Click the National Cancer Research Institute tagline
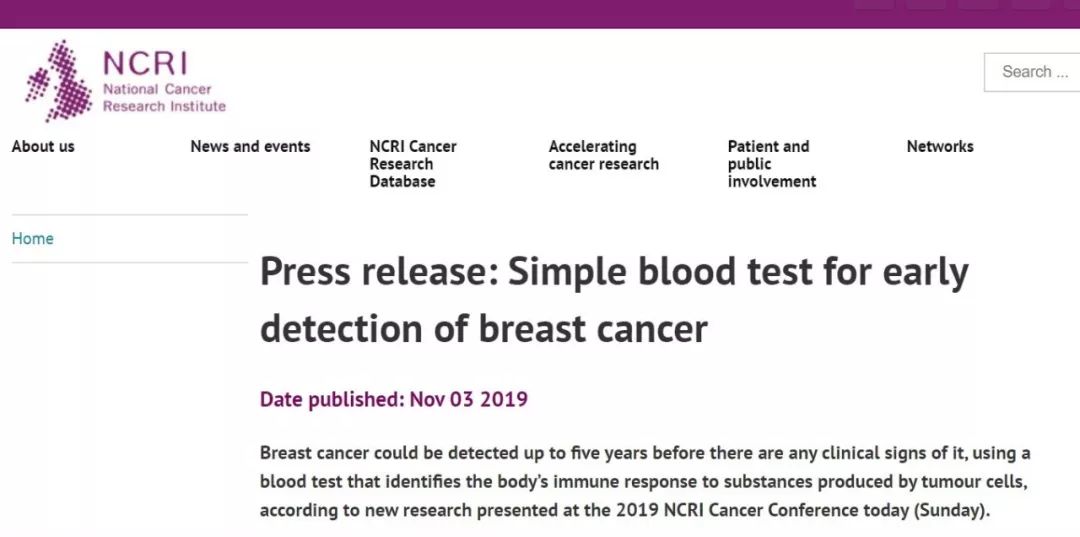 pos(164,98)
